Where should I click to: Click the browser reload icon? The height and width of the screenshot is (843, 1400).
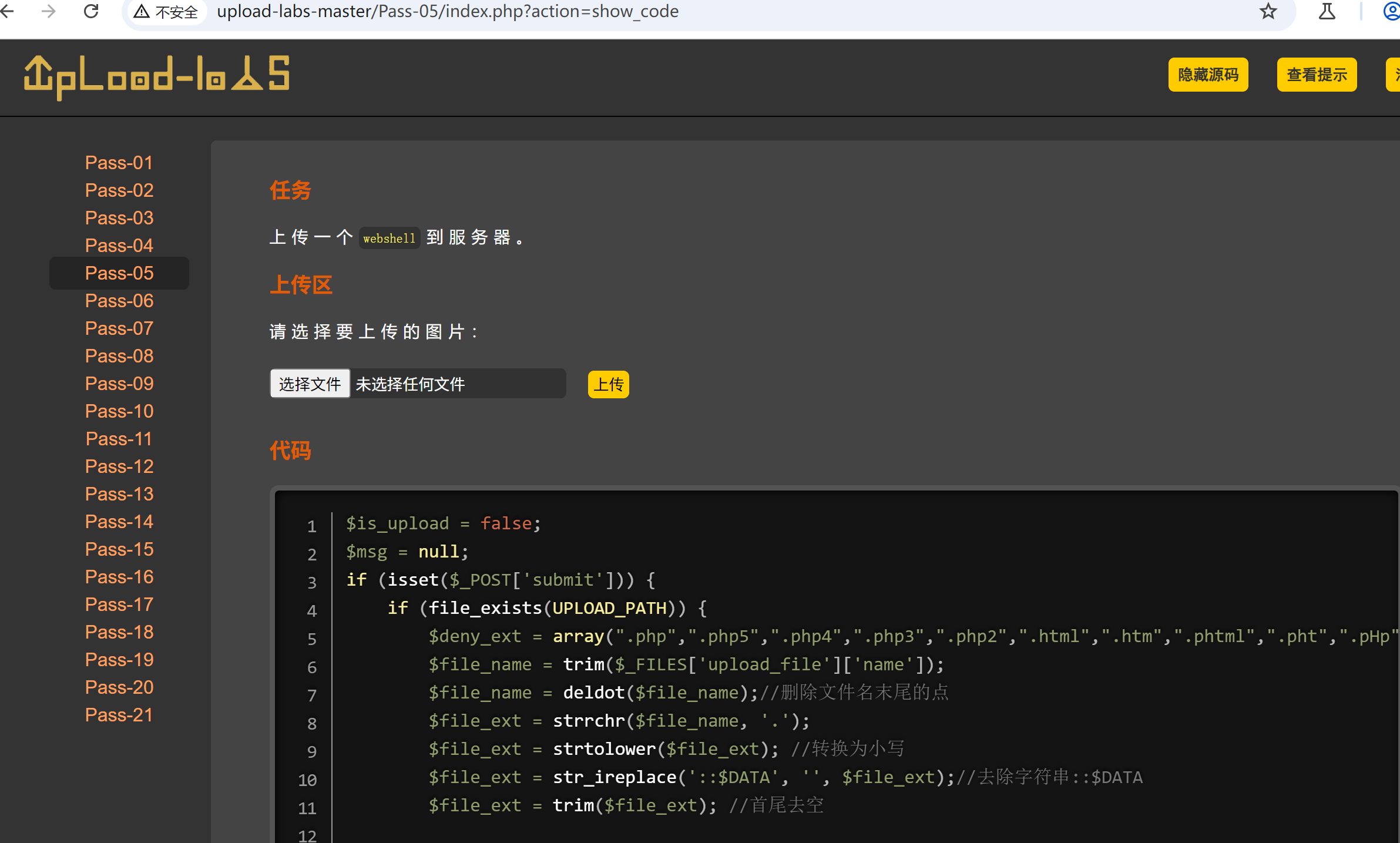click(x=91, y=11)
